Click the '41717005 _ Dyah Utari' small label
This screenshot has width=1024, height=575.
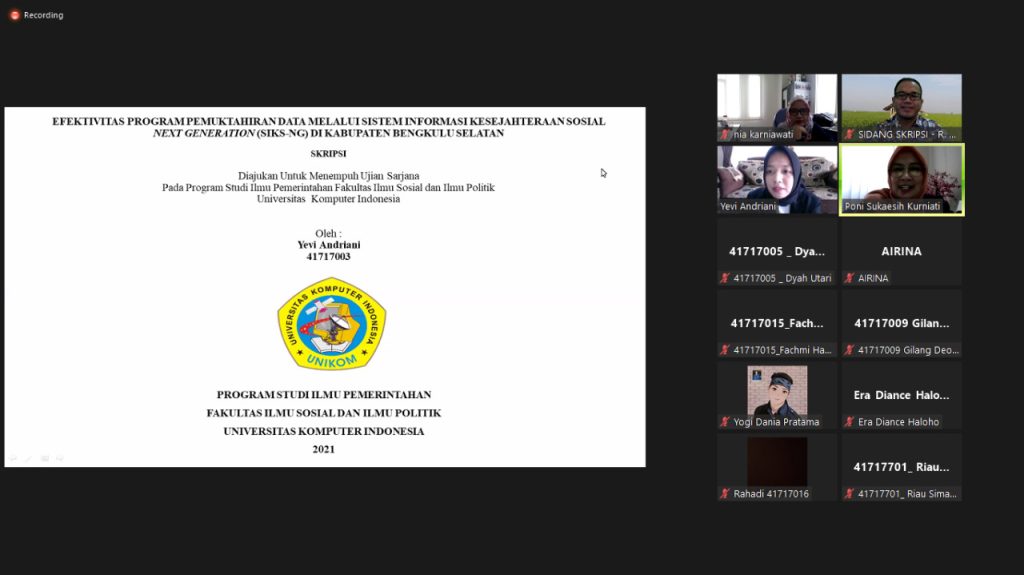[782, 278]
